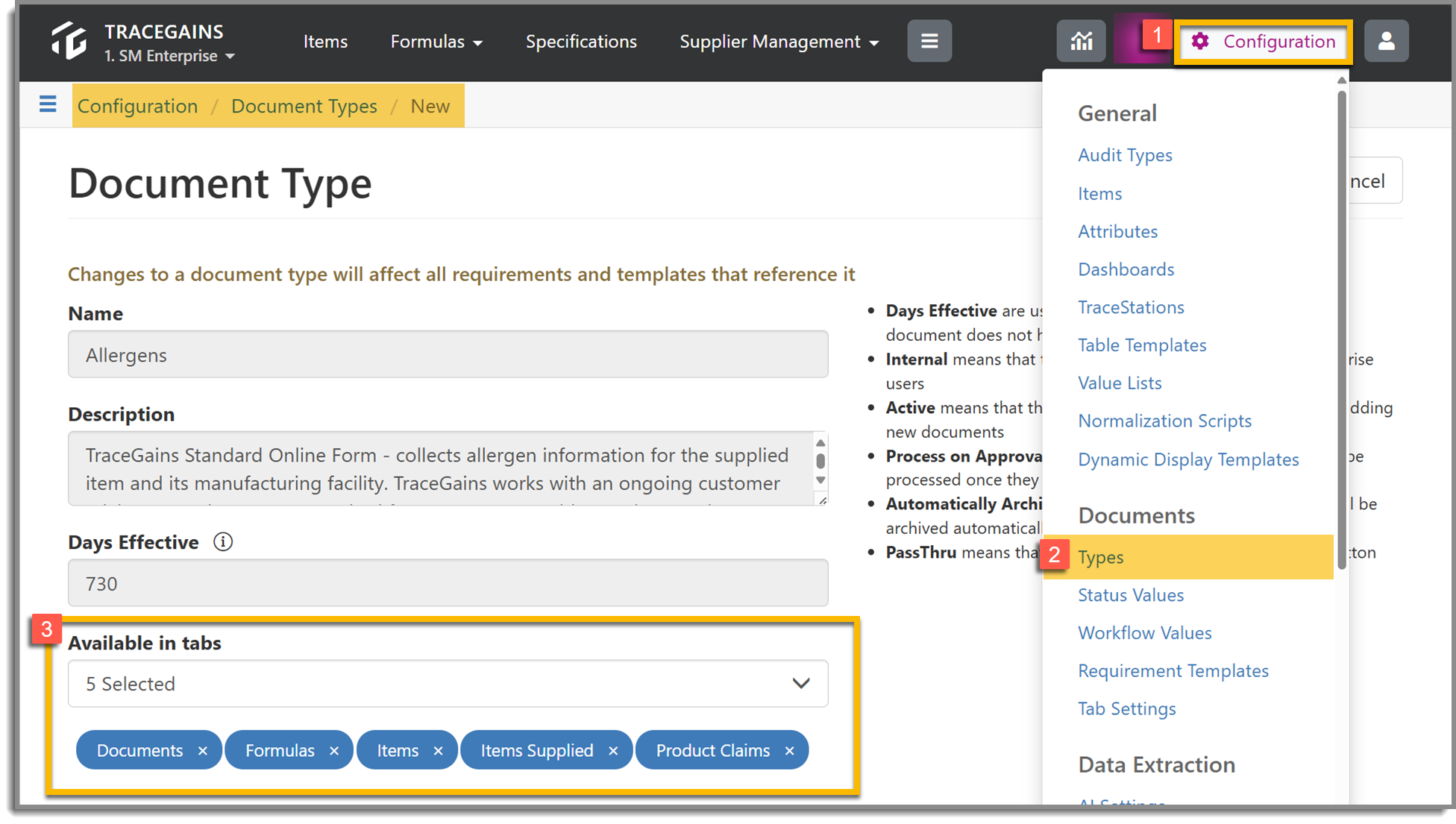Click the Description scrollbar down arrow
The height and width of the screenshot is (824, 1456).
820,480
